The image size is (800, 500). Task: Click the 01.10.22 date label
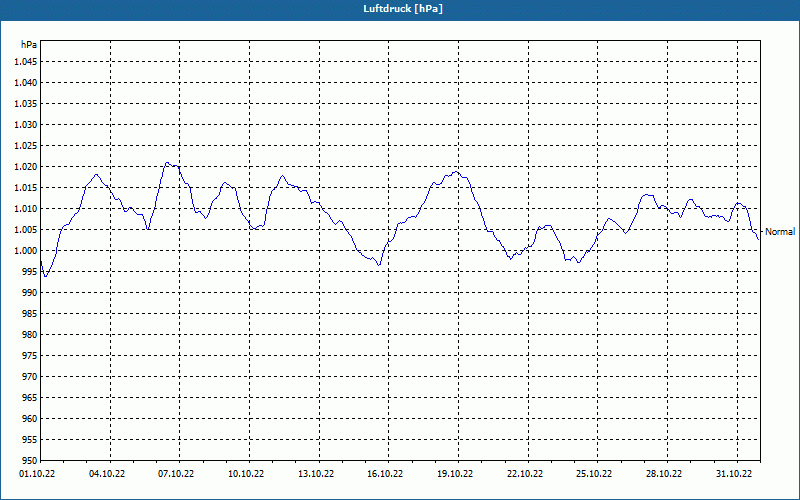click(x=37, y=474)
